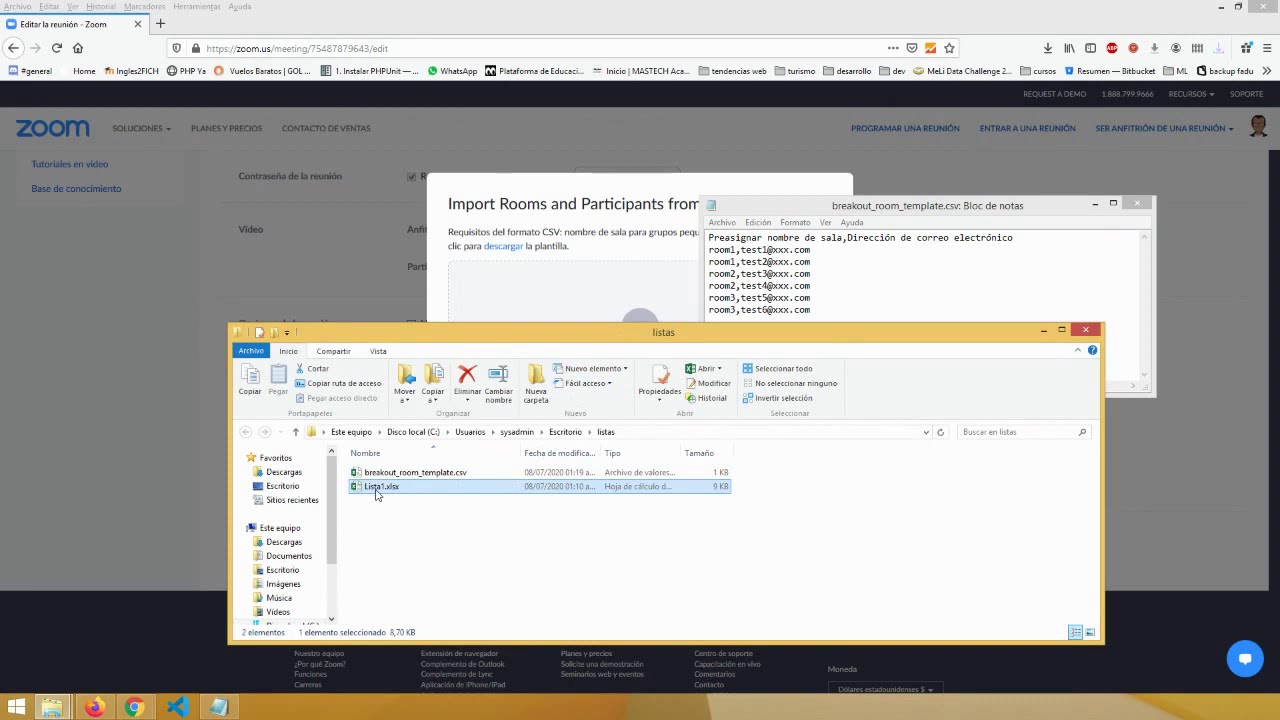Open Firefox downloads arrow in toolbar
Screen dimensions: 1280x720
click(1047, 48)
